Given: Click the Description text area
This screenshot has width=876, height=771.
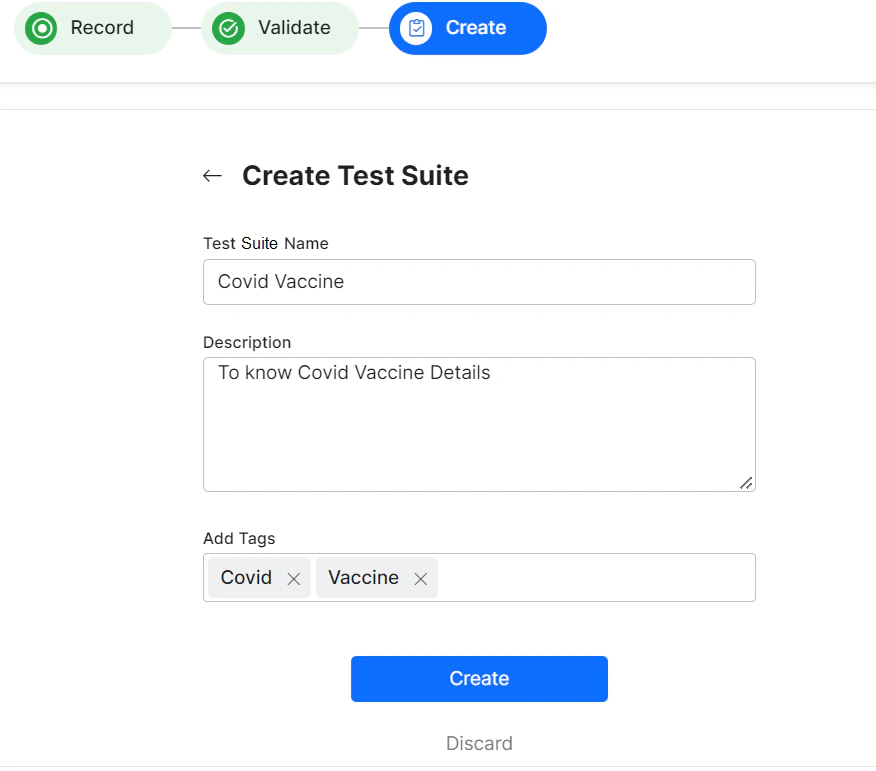Looking at the screenshot, I should (479, 424).
